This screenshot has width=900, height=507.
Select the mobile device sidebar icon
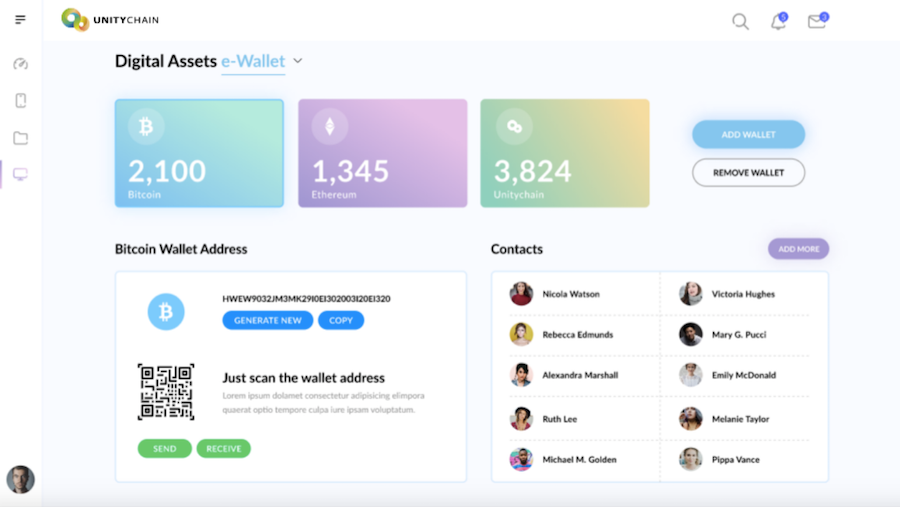pos(21,100)
